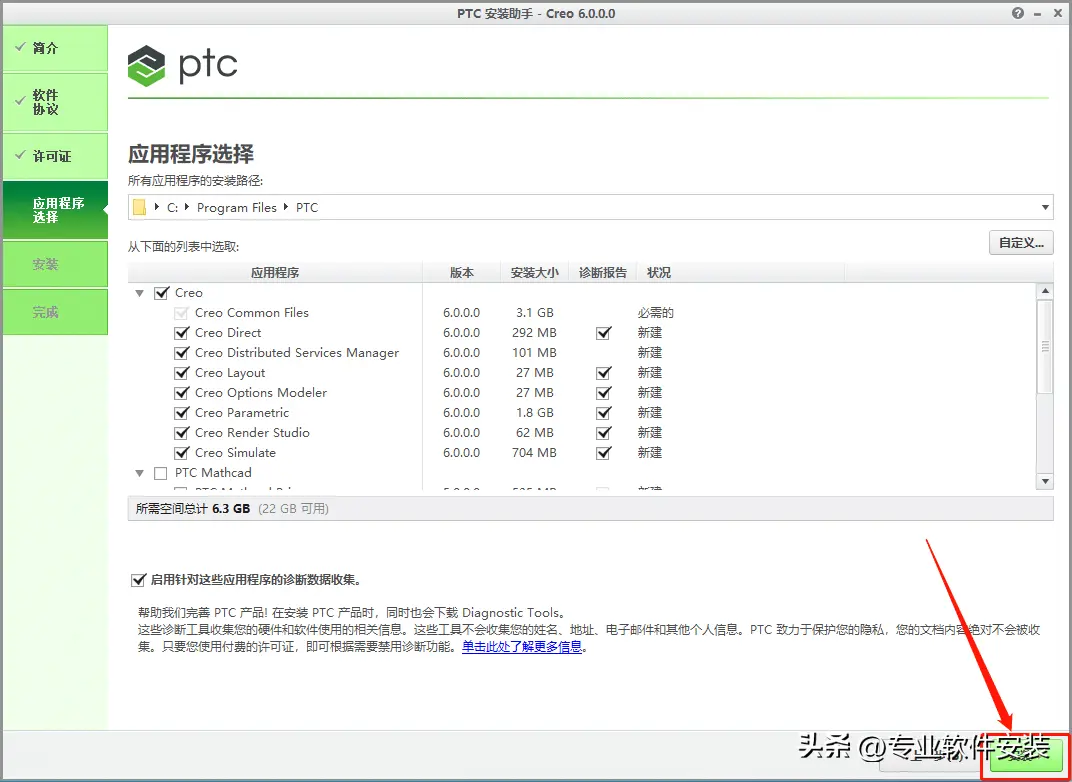Open the install path dropdown arrow
The image size is (1072, 782).
(1045, 208)
